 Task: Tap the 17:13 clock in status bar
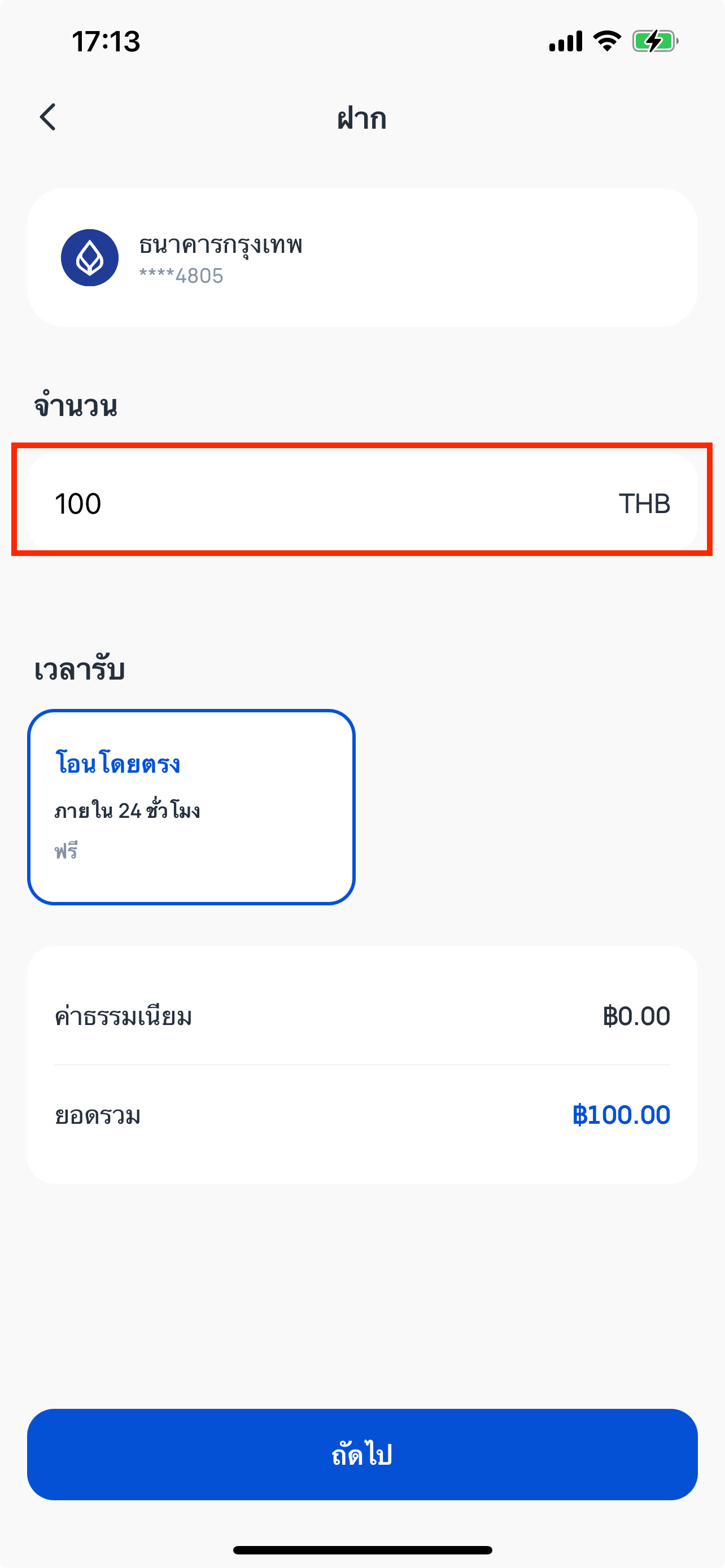point(106,41)
